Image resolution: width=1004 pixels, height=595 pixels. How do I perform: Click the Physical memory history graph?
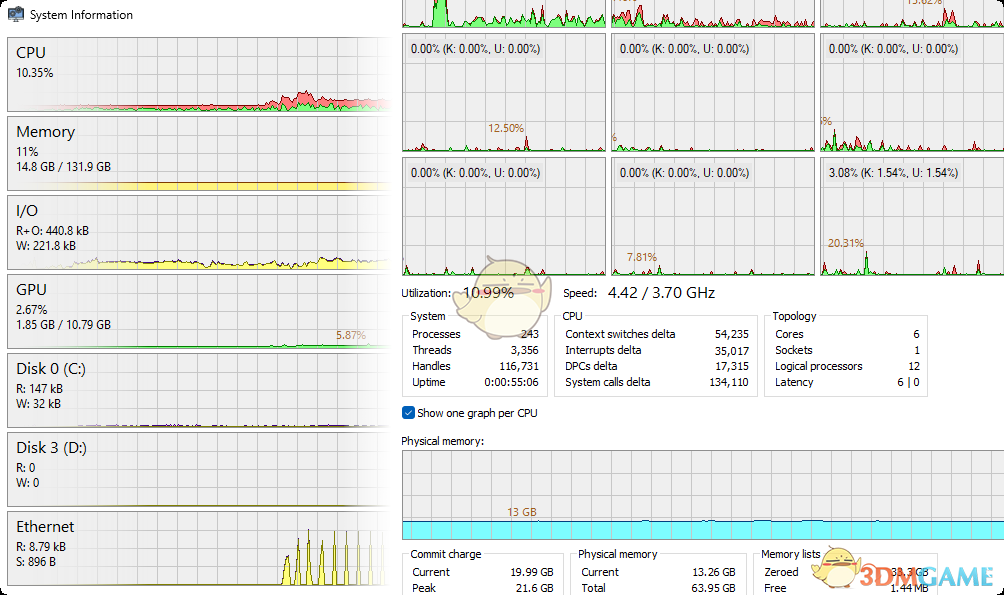[702, 495]
